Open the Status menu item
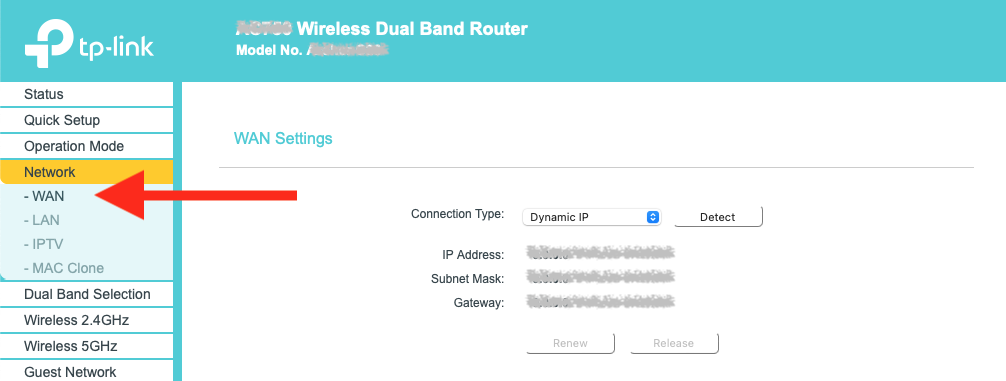1006x381 pixels. point(87,94)
